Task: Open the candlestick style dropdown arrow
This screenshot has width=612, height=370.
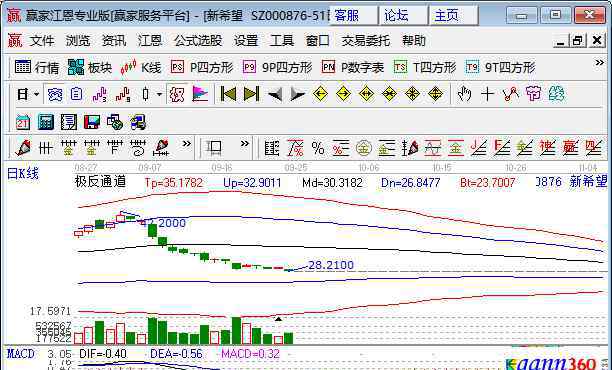Action: (159, 94)
